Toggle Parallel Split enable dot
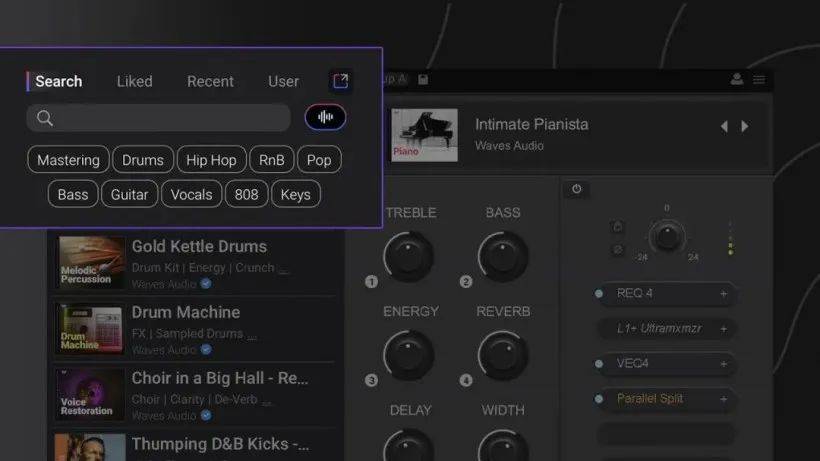The image size is (820, 461). coord(599,399)
